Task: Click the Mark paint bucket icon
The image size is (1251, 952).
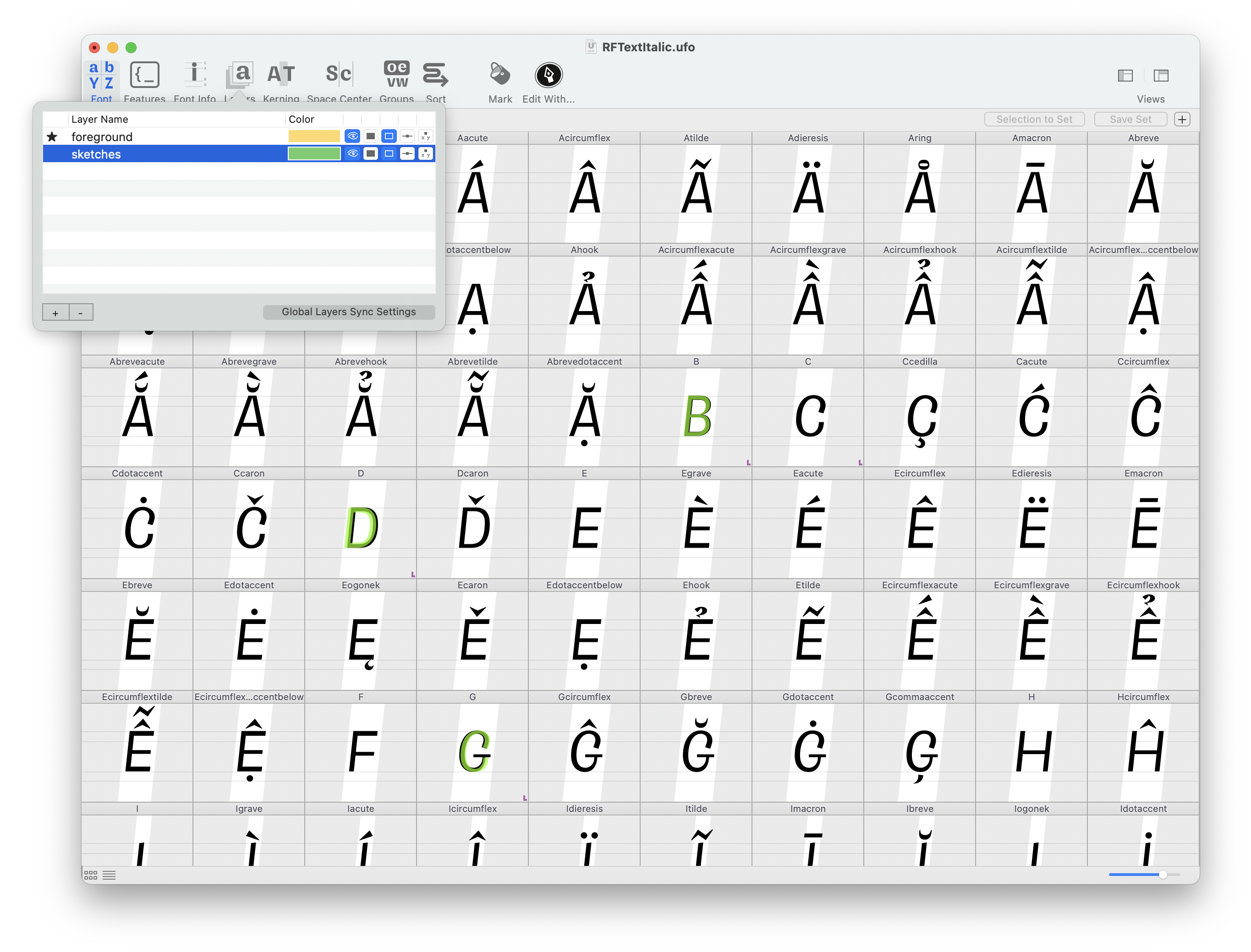Action: coord(499,74)
